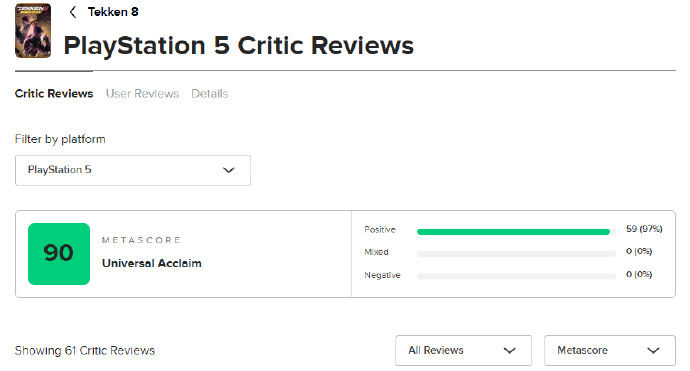Viewport: 690px width, 371px height.
Task: Go back to the Tekken 8 game page
Action: pyautogui.click(x=113, y=12)
